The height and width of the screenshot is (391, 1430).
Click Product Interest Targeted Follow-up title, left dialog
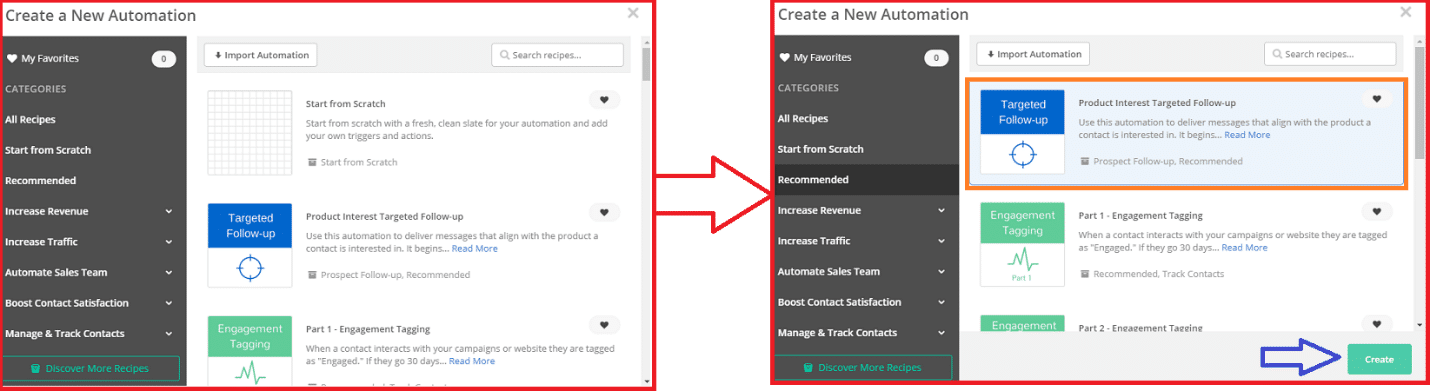[385, 216]
